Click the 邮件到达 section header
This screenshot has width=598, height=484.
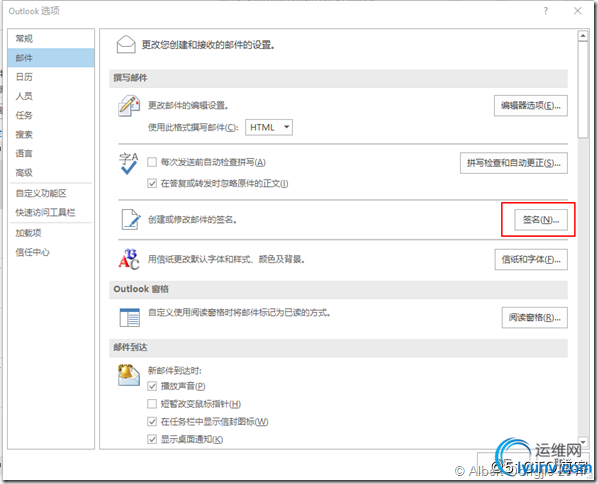[338, 347]
